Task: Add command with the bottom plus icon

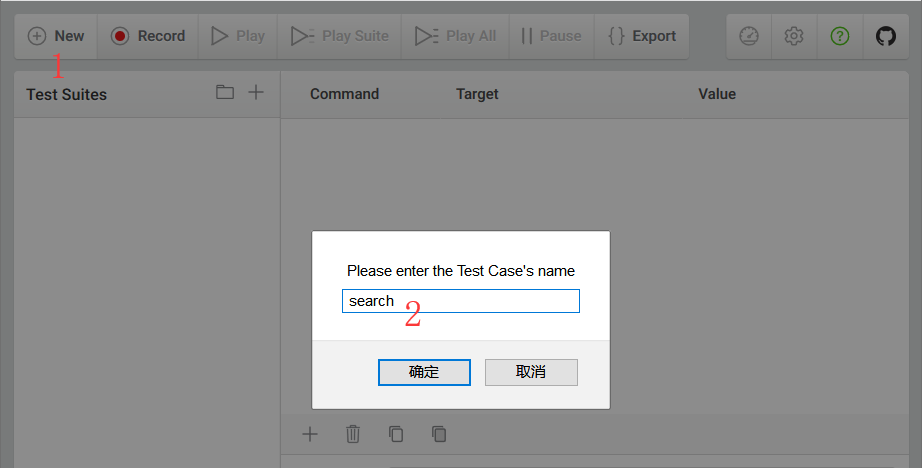Action: (x=310, y=434)
